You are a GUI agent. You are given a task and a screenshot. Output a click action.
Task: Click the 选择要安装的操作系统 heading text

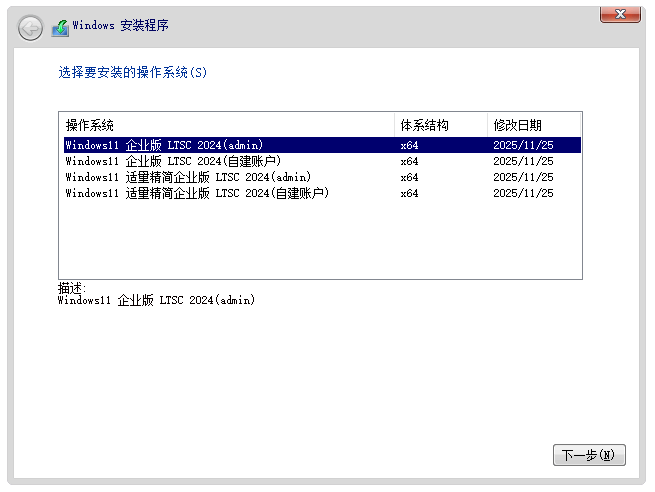(x=133, y=73)
